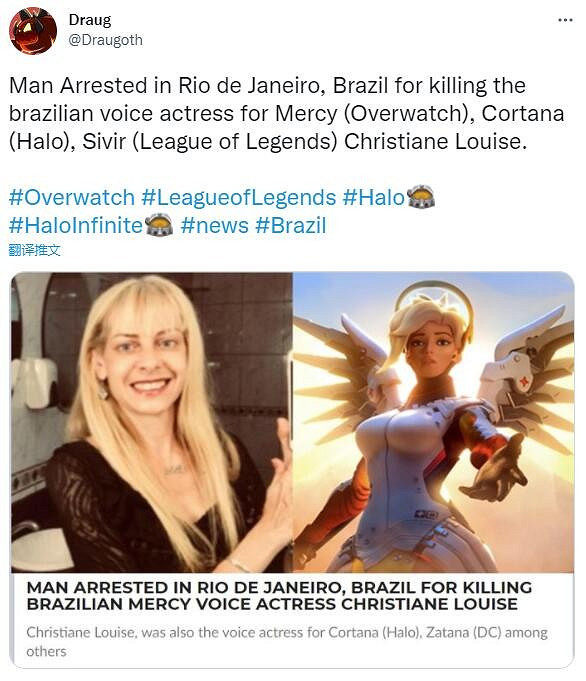Open the three-dot more options menu

[565, 20]
